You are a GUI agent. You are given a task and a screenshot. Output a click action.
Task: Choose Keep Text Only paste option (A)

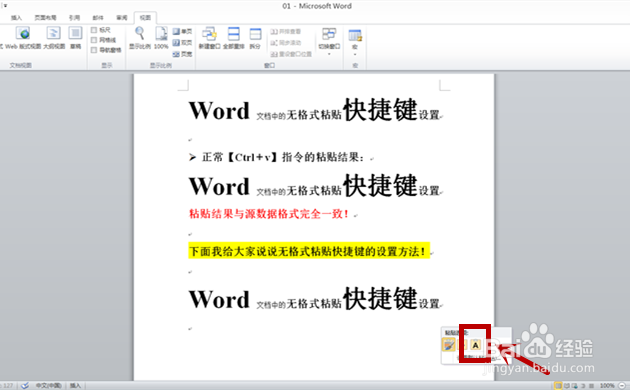point(476,345)
